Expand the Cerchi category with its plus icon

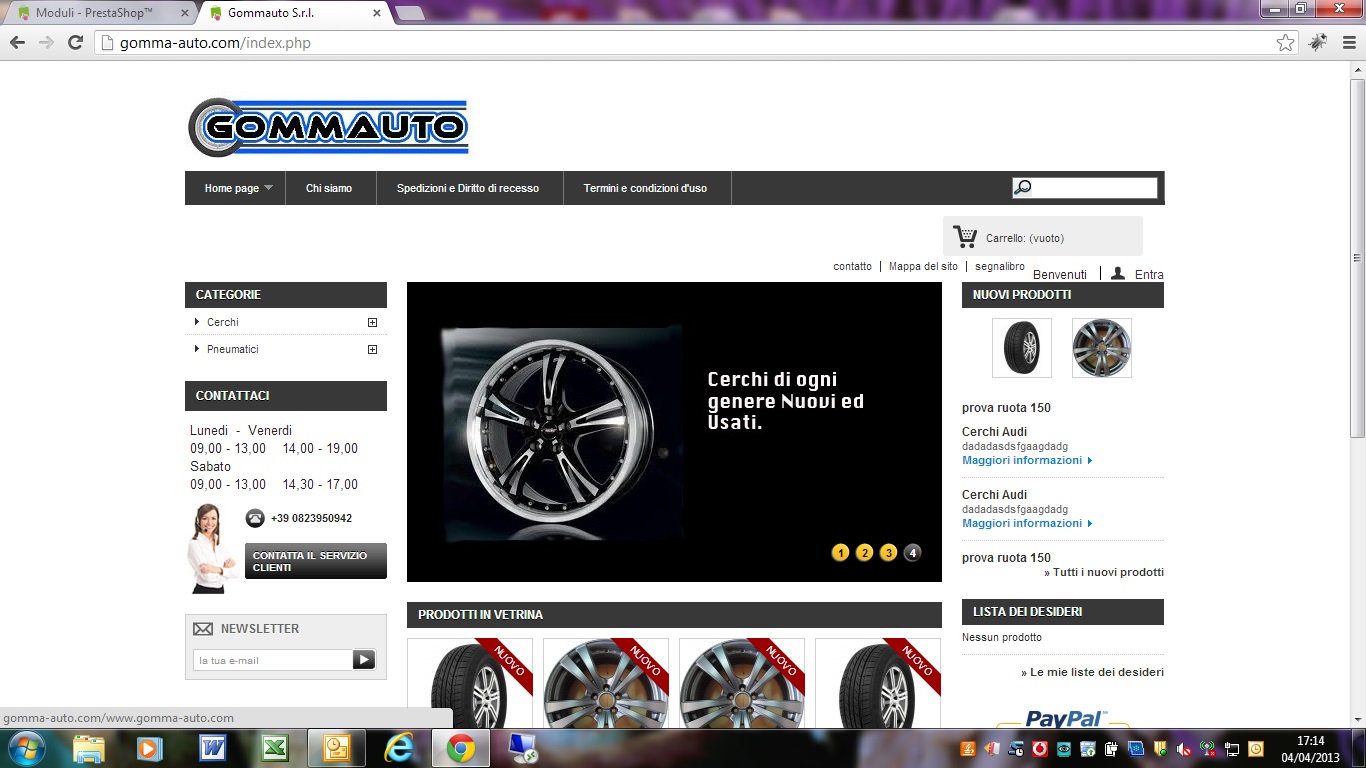[372, 322]
